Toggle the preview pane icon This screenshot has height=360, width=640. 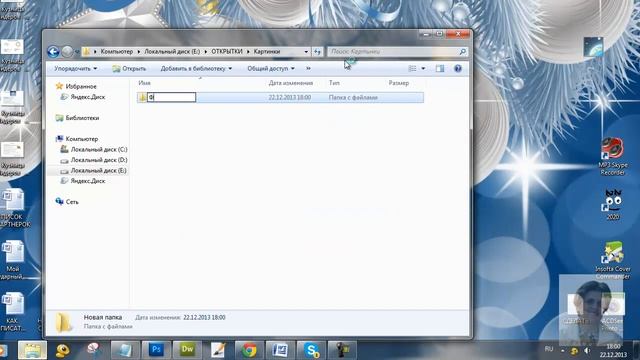point(440,69)
